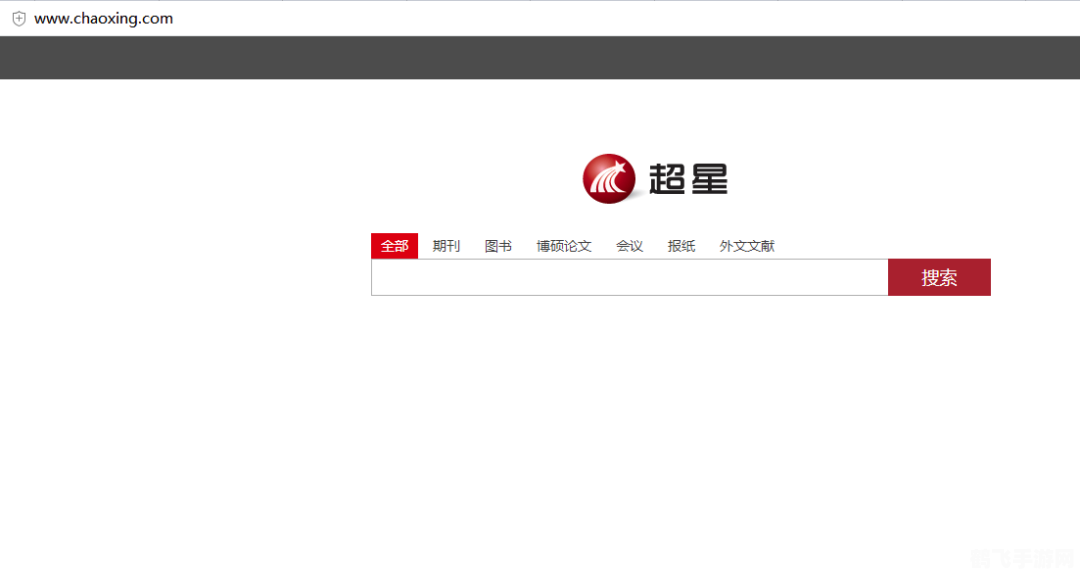Viewport: 1080px width, 577px height.
Task: Open the 报纸 newspapers tab
Action: click(681, 245)
